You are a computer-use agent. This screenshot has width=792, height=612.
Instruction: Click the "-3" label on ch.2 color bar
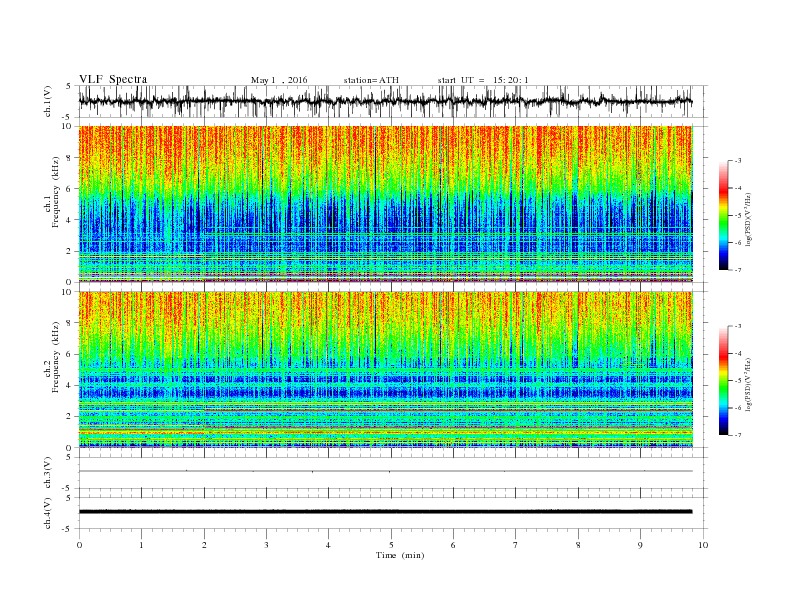(738, 326)
